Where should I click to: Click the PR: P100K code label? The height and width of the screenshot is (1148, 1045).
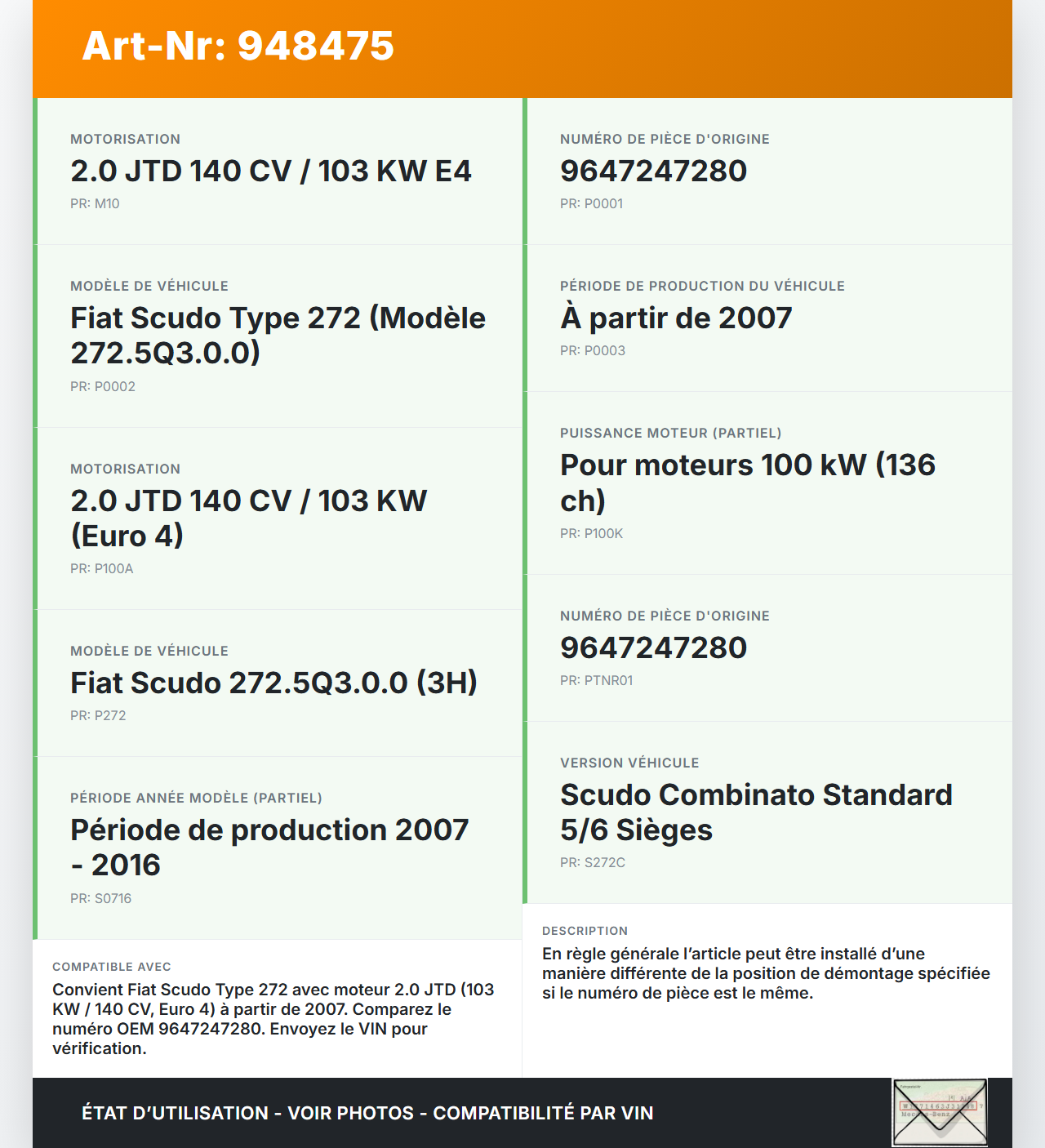[591, 534]
